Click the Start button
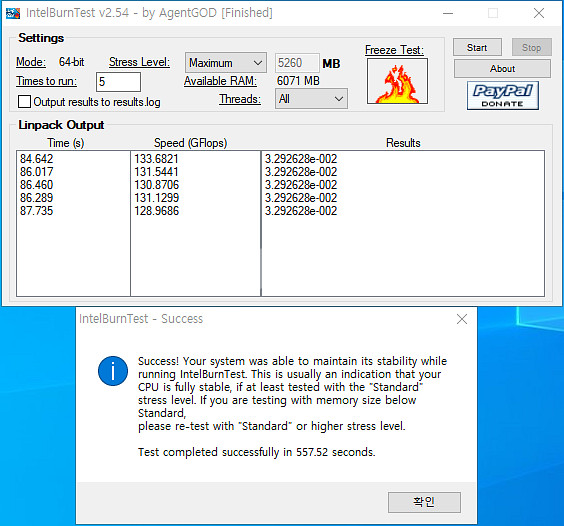Image resolution: width=564 pixels, height=526 pixels. coord(477,47)
